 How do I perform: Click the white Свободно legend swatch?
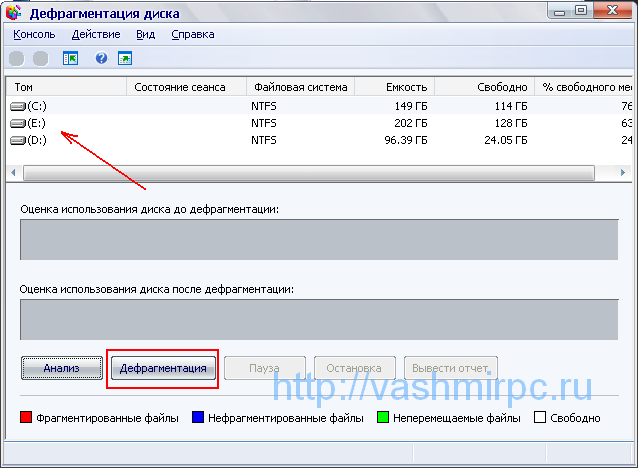tap(540, 417)
